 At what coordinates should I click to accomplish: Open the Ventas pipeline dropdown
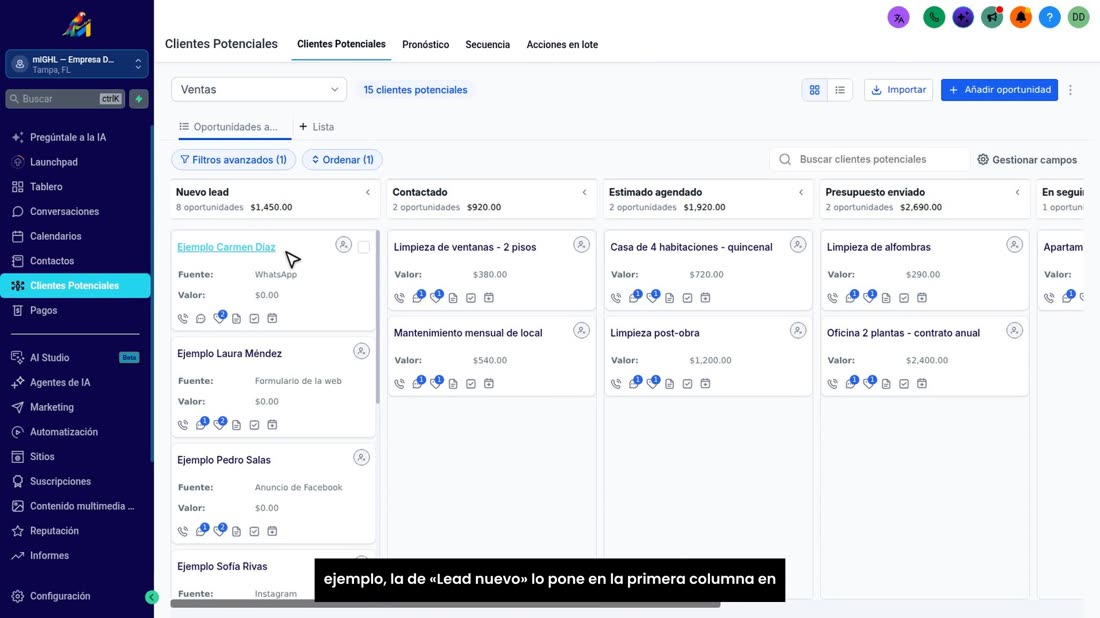pyautogui.click(x=259, y=90)
